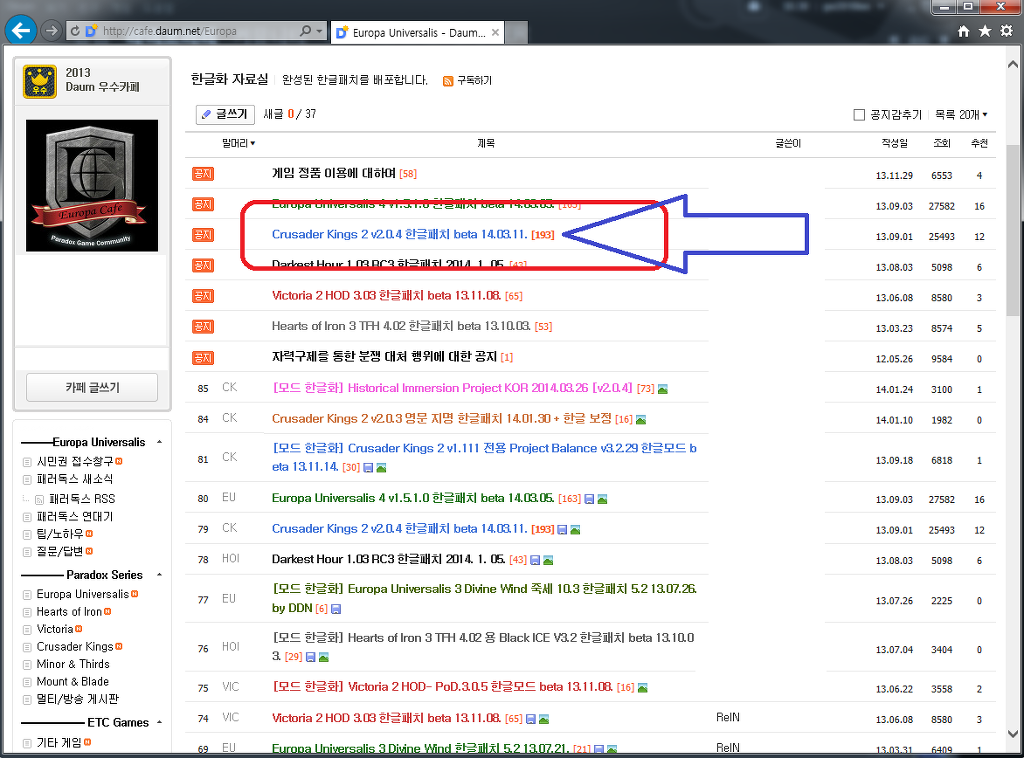Open Europa Universalis 4 v1.5.1.0 post number 80
This screenshot has height=758, width=1024.
click(413, 498)
